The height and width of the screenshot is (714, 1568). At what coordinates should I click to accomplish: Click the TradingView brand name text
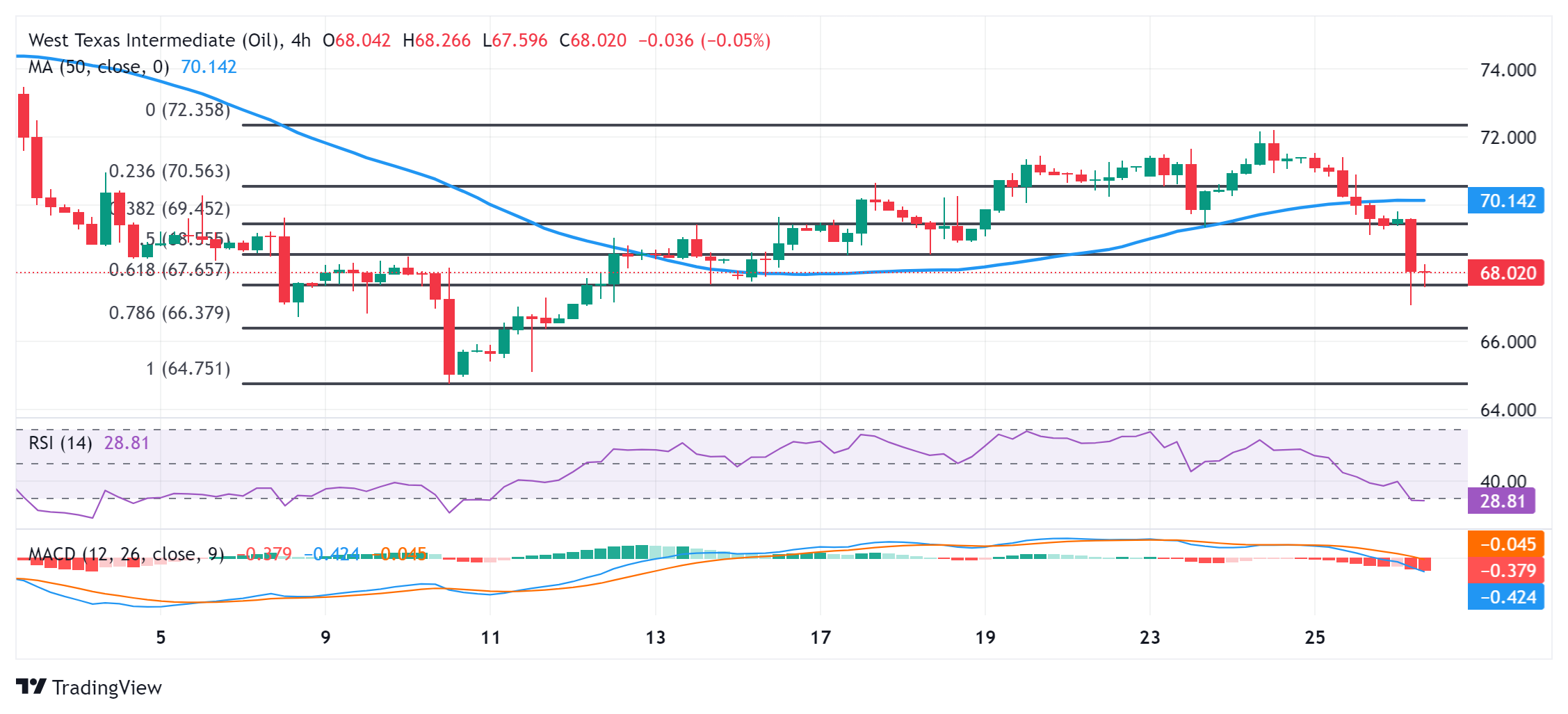click(x=107, y=688)
